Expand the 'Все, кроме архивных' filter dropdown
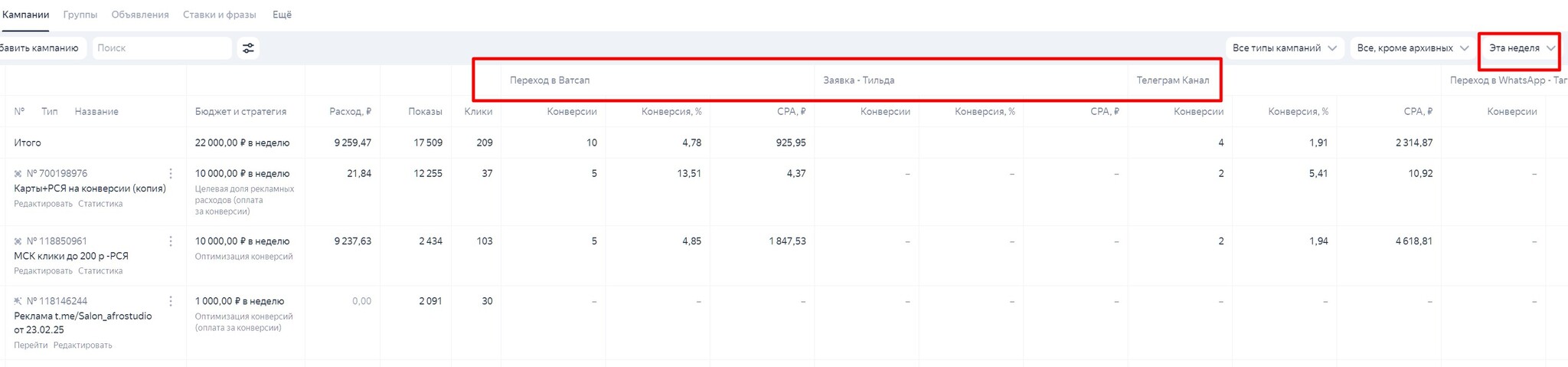Image resolution: width=1568 pixels, height=367 pixels. tap(1412, 48)
